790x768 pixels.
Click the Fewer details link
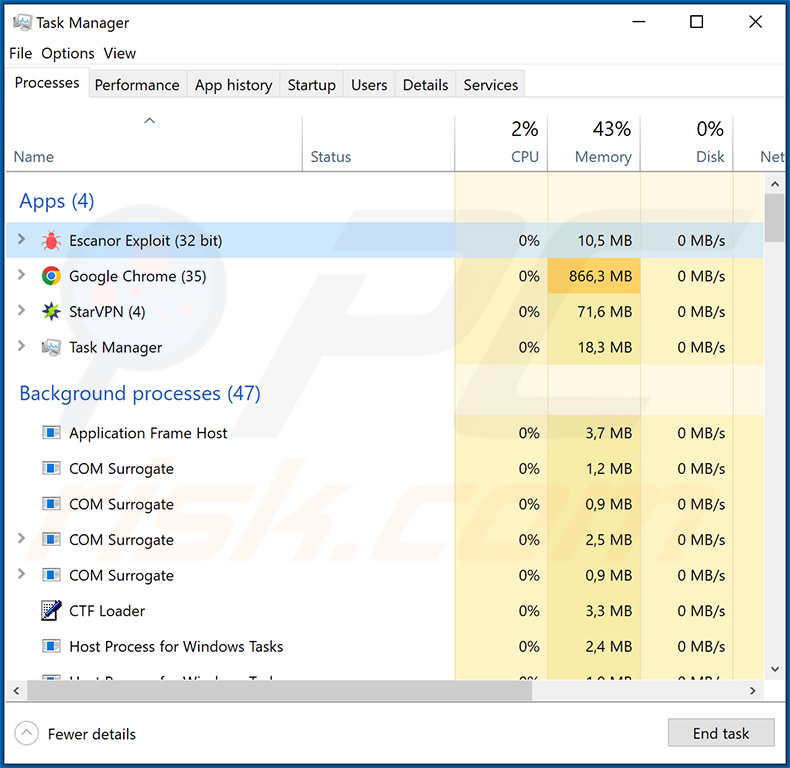(x=91, y=734)
